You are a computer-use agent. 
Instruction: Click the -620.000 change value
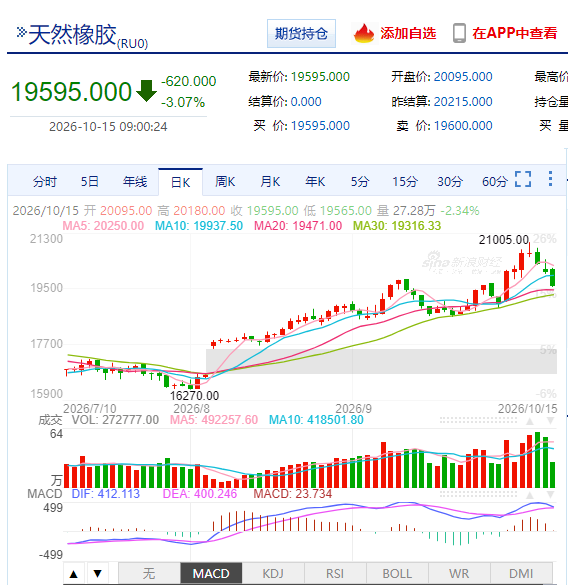coord(189,81)
